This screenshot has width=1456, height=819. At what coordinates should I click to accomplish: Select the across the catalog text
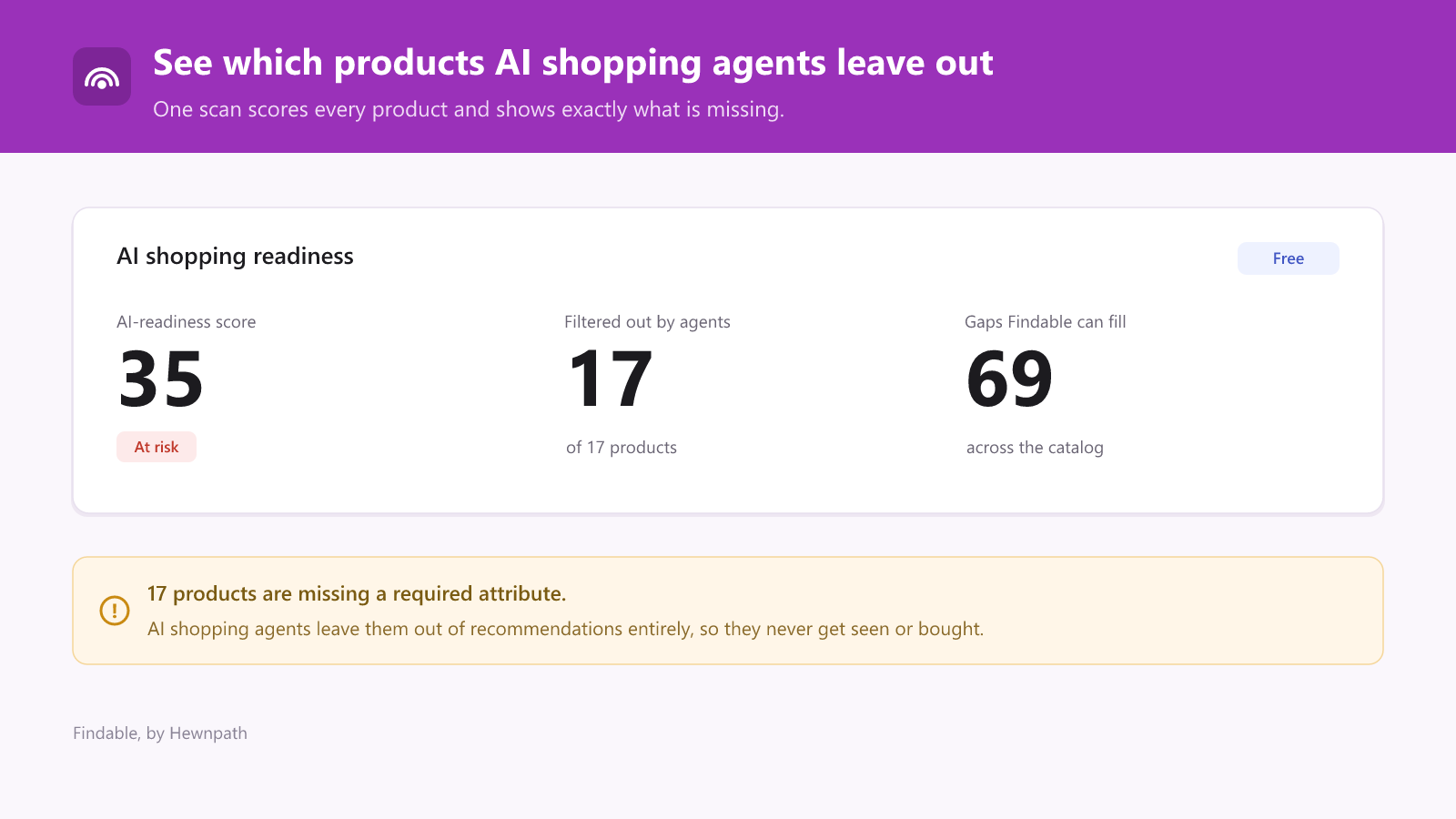pos(1035,448)
